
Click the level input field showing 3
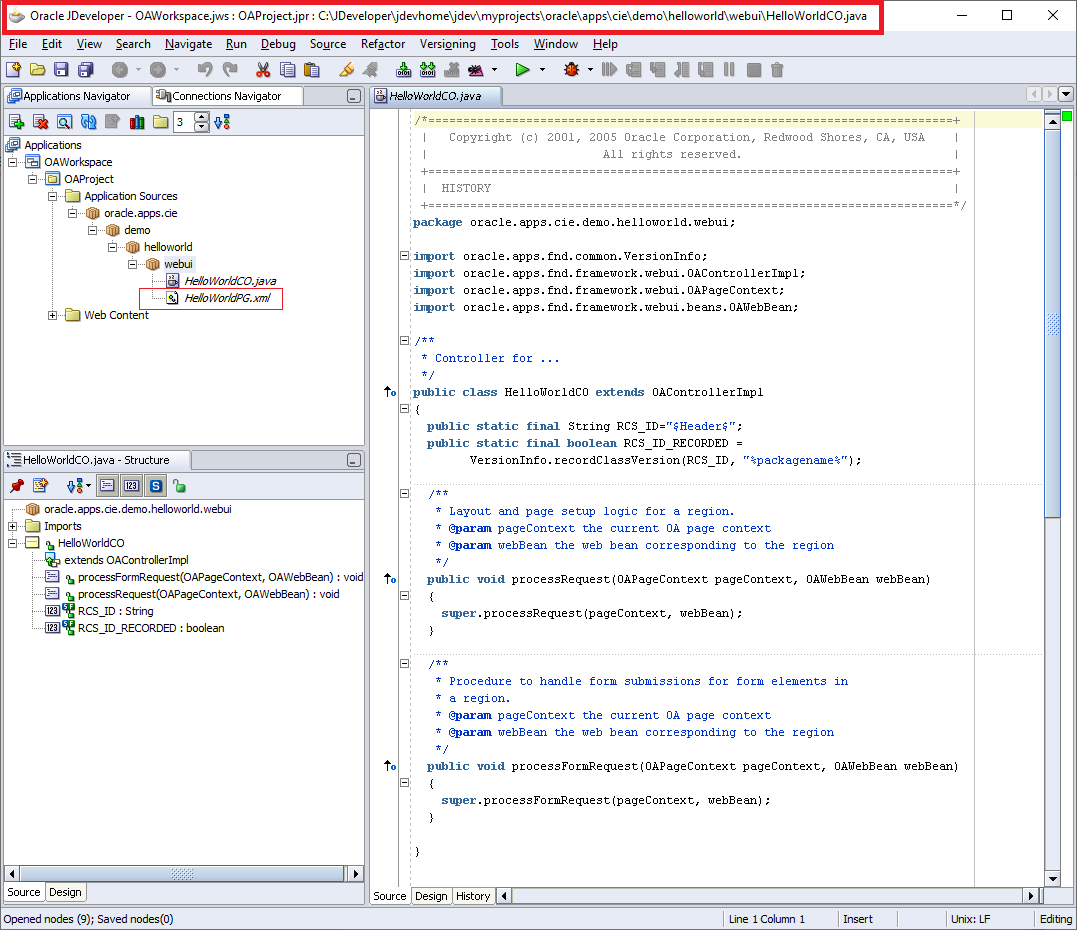[184, 122]
